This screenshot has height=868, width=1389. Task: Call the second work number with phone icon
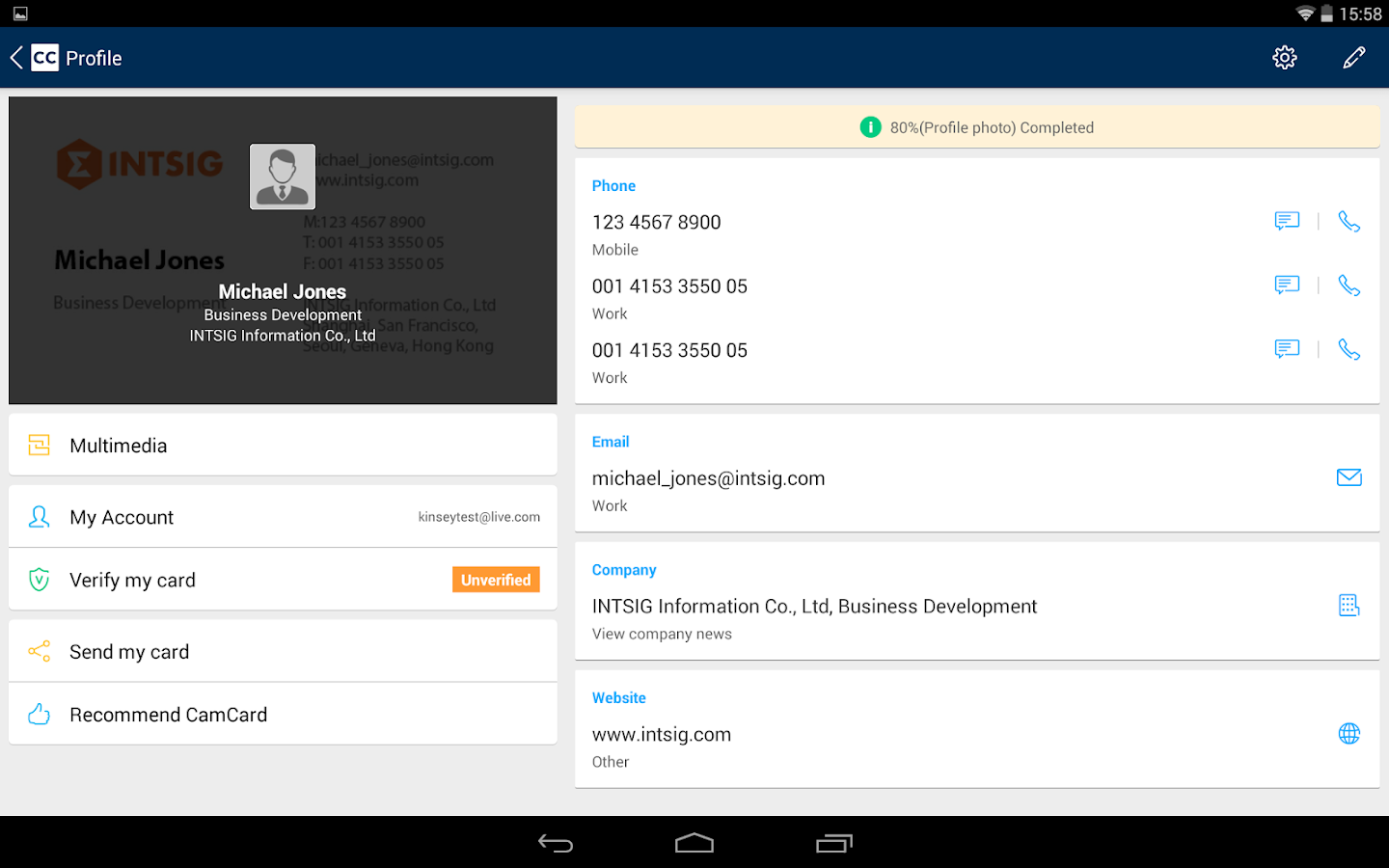(x=1348, y=349)
